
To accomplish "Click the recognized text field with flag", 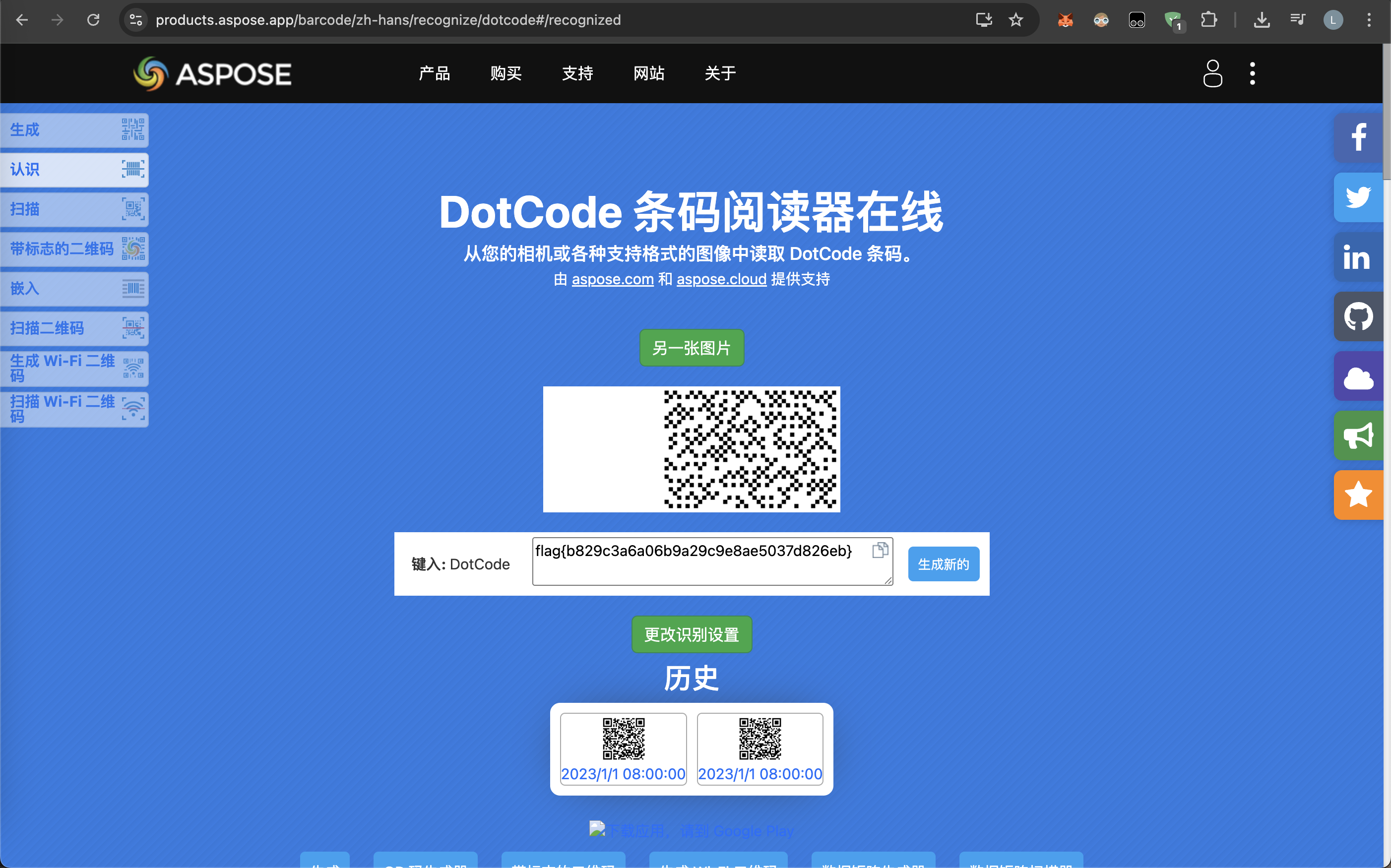I will pos(712,561).
